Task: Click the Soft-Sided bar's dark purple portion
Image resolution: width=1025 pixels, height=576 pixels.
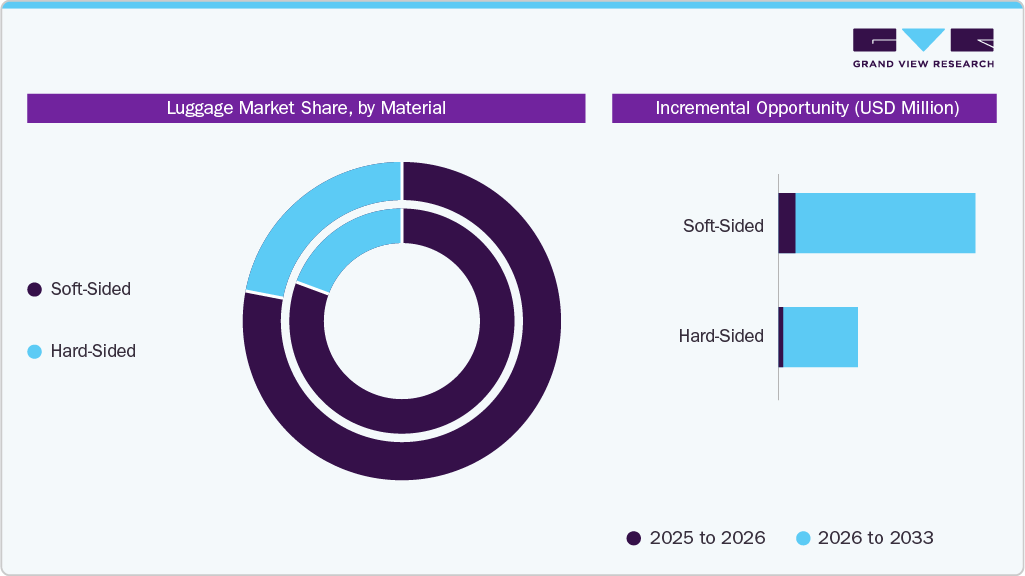Action: click(x=787, y=223)
